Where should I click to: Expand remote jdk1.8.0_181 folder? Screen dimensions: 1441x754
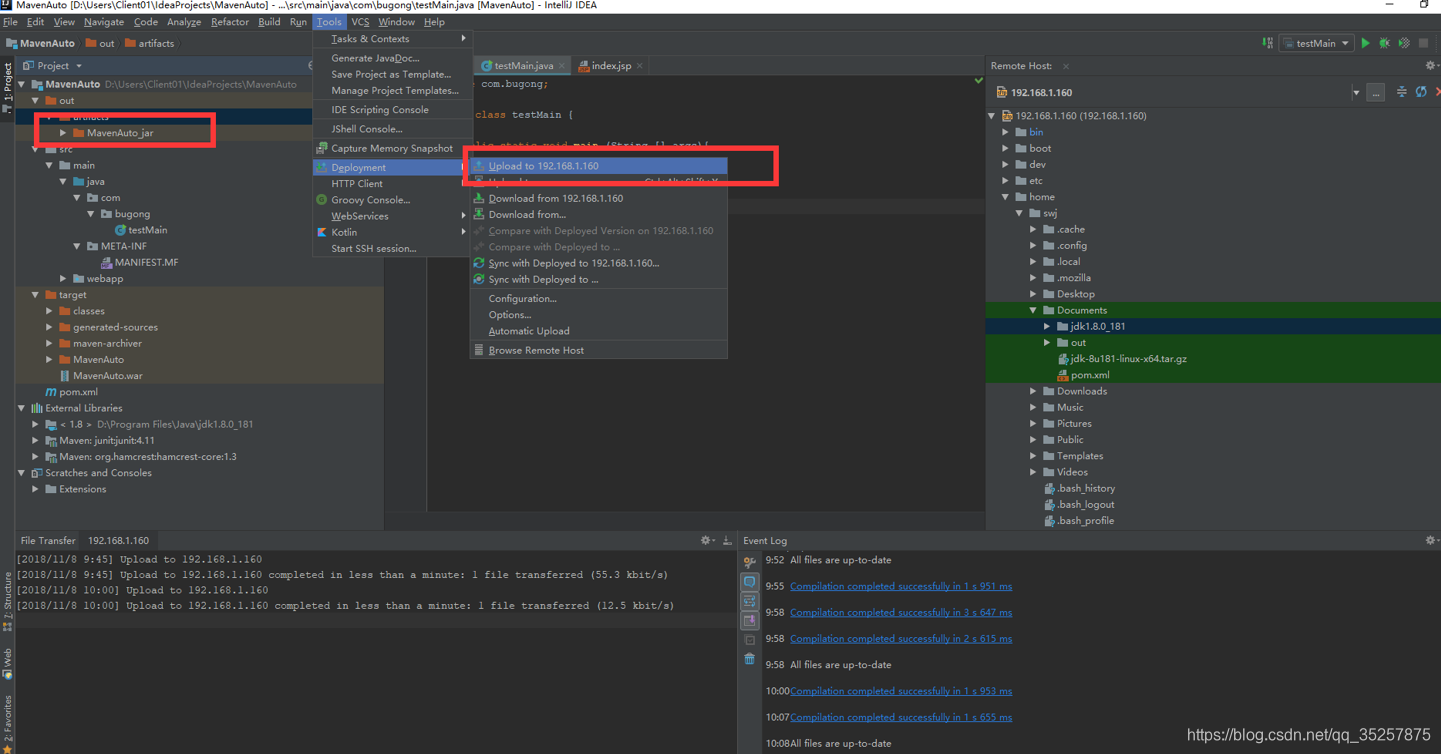[x=1047, y=326]
